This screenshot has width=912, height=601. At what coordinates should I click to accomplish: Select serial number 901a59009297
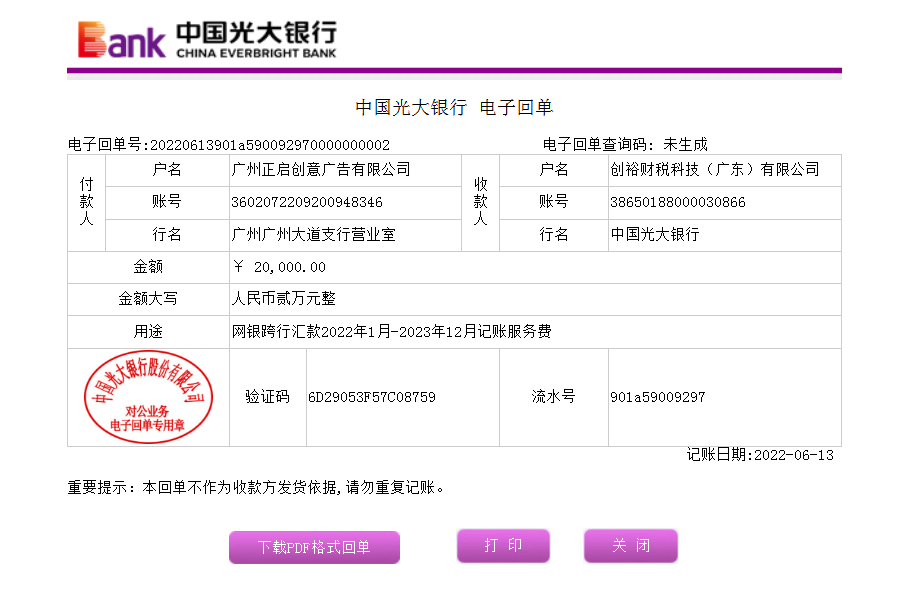[x=657, y=397]
